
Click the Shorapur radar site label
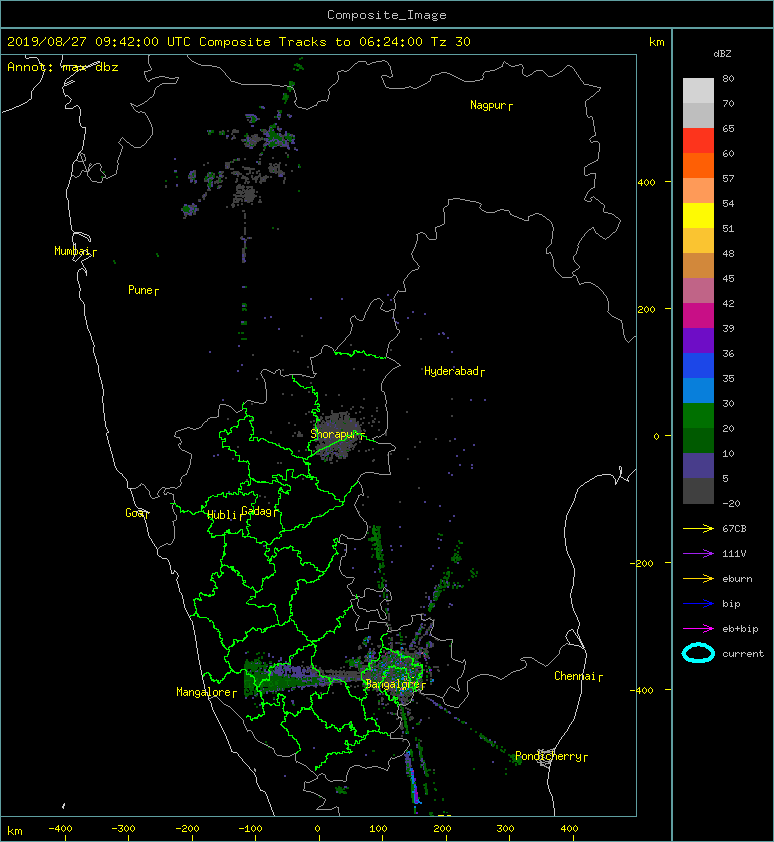point(334,434)
